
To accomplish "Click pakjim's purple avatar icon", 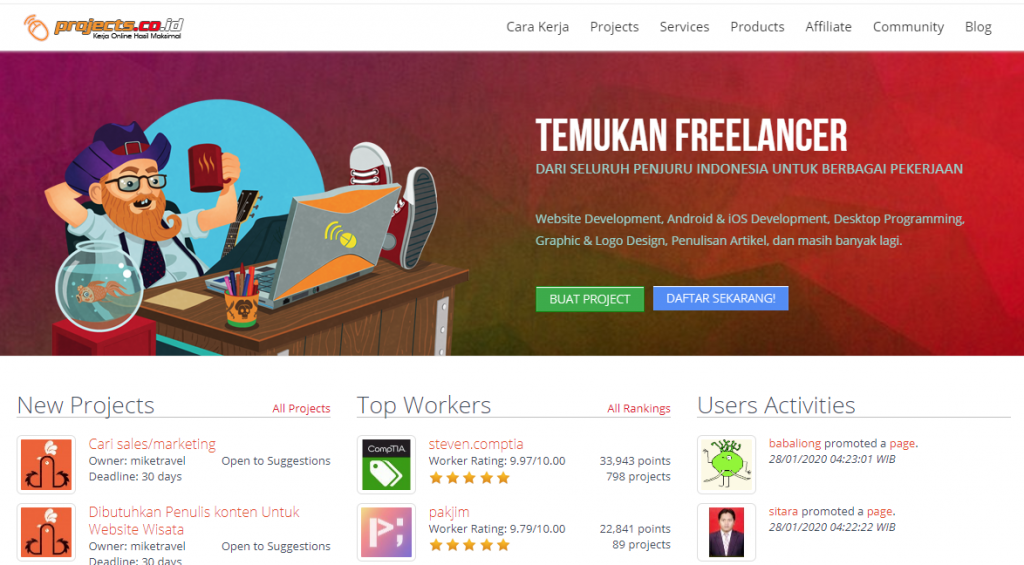I will (387, 532).
